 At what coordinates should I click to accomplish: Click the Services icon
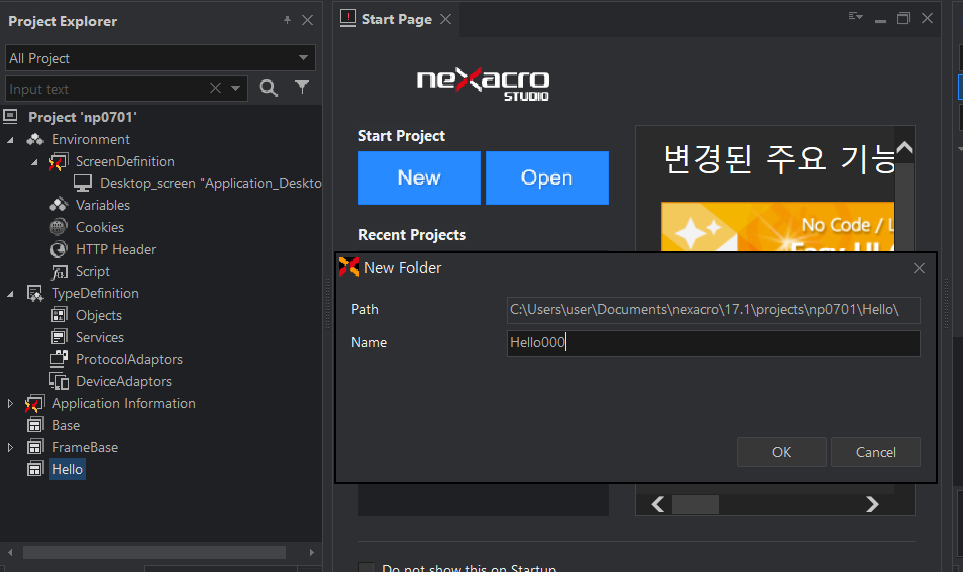pos(59,337)
